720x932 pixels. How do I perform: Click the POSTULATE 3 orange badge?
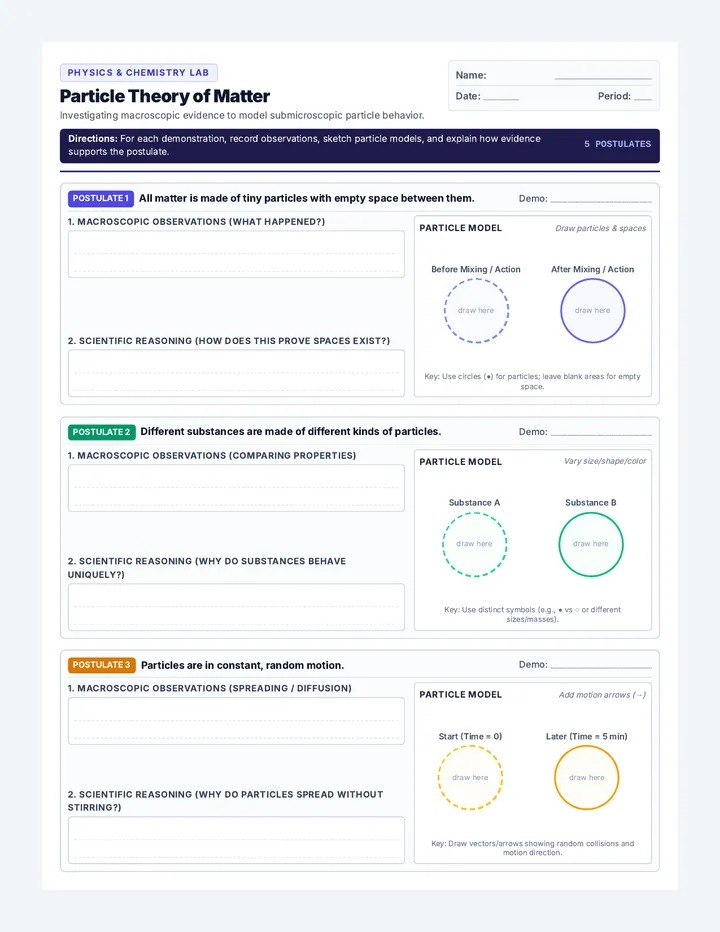(102, 665)
